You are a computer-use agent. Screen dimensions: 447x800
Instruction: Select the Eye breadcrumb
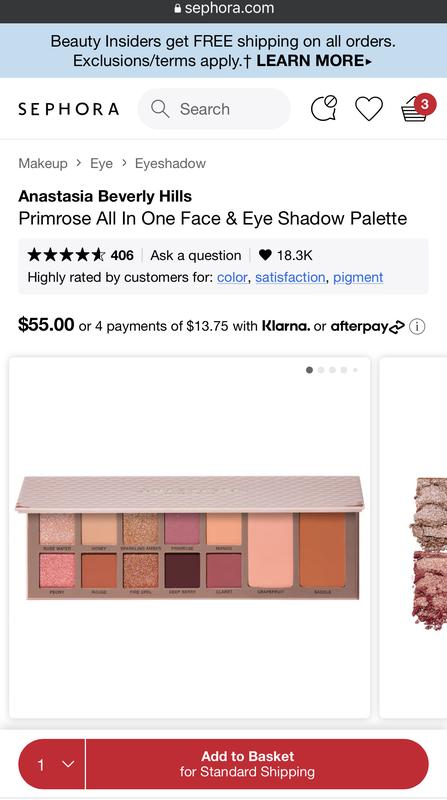point(102,163)
